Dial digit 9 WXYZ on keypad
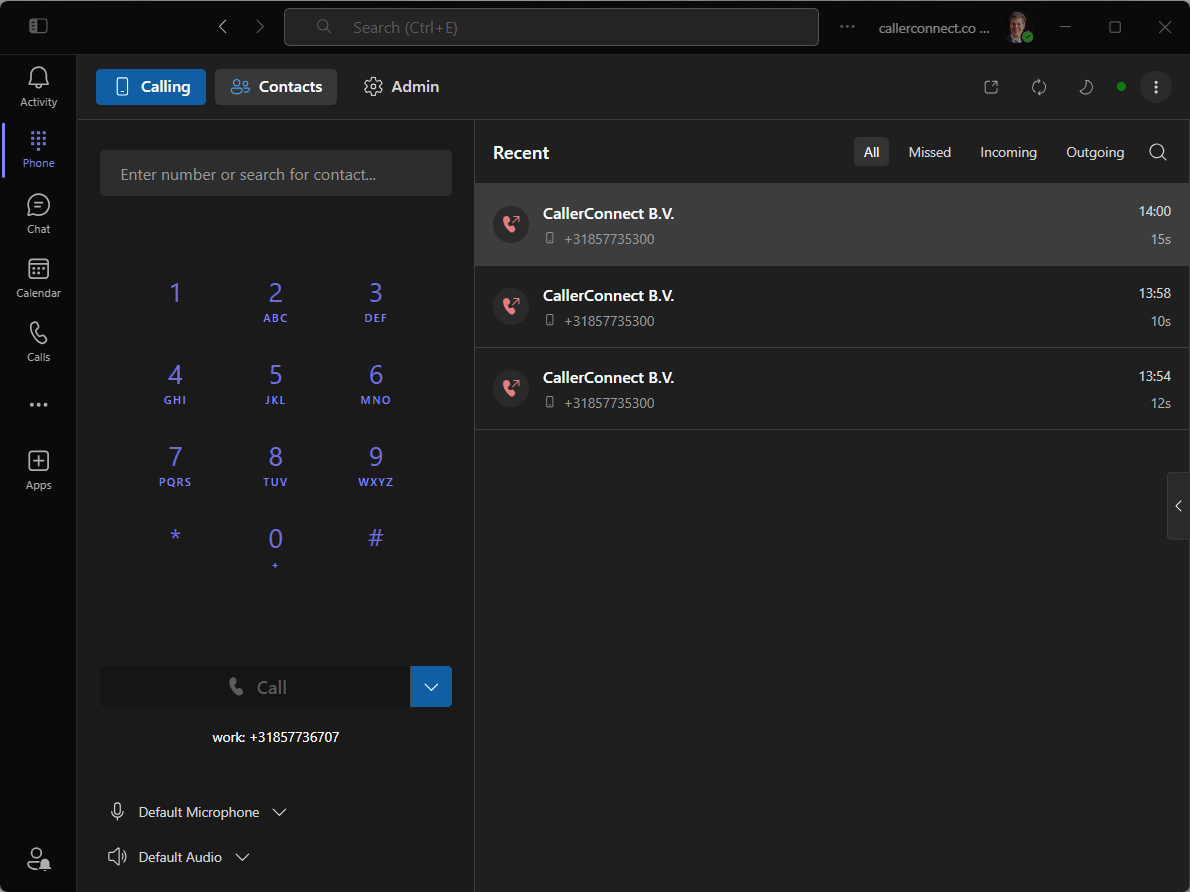The width and height of the screenshot is (1190, 892). (376, 465)
